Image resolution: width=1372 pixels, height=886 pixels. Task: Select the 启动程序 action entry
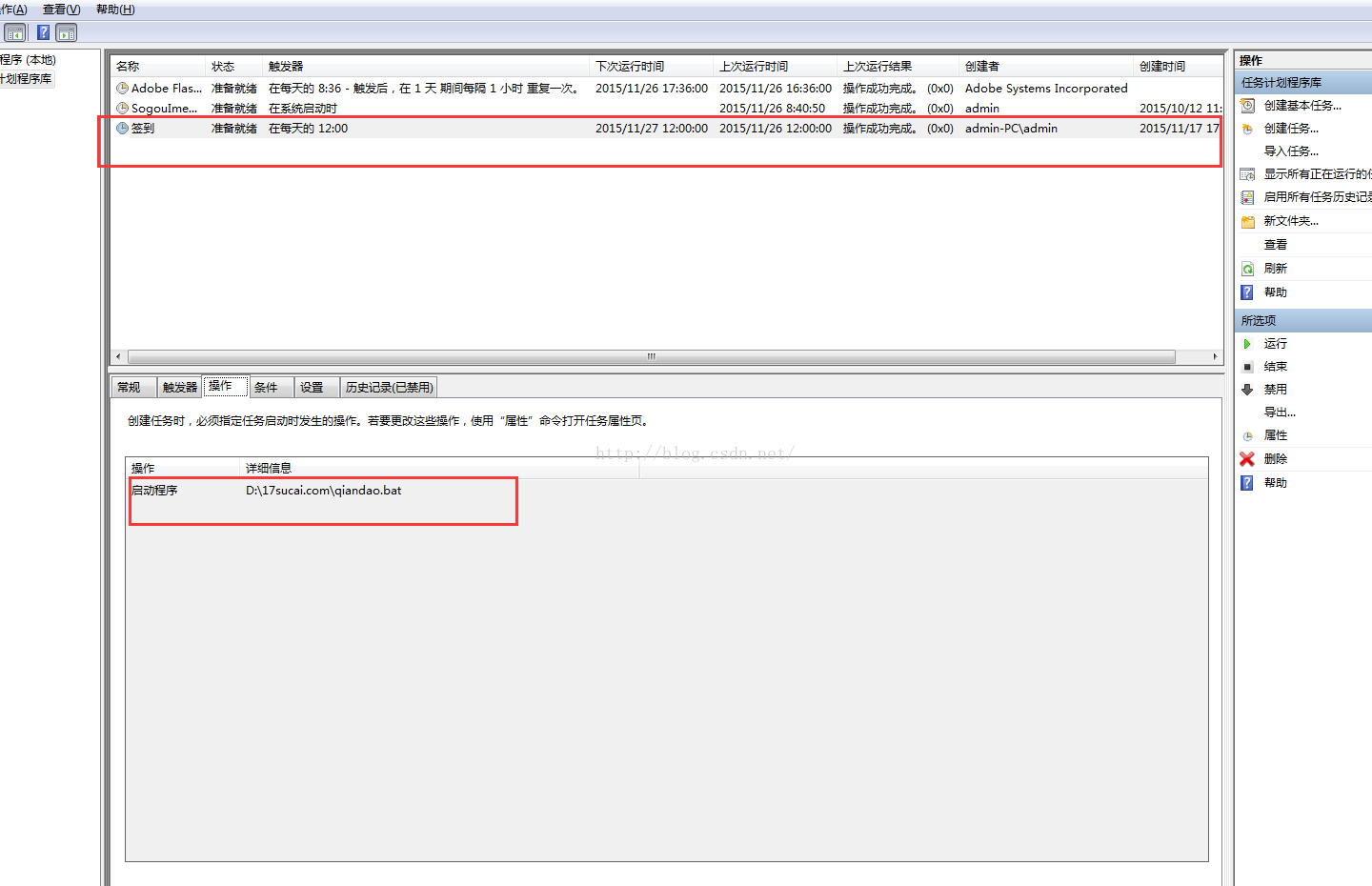(x=154, y=491)
